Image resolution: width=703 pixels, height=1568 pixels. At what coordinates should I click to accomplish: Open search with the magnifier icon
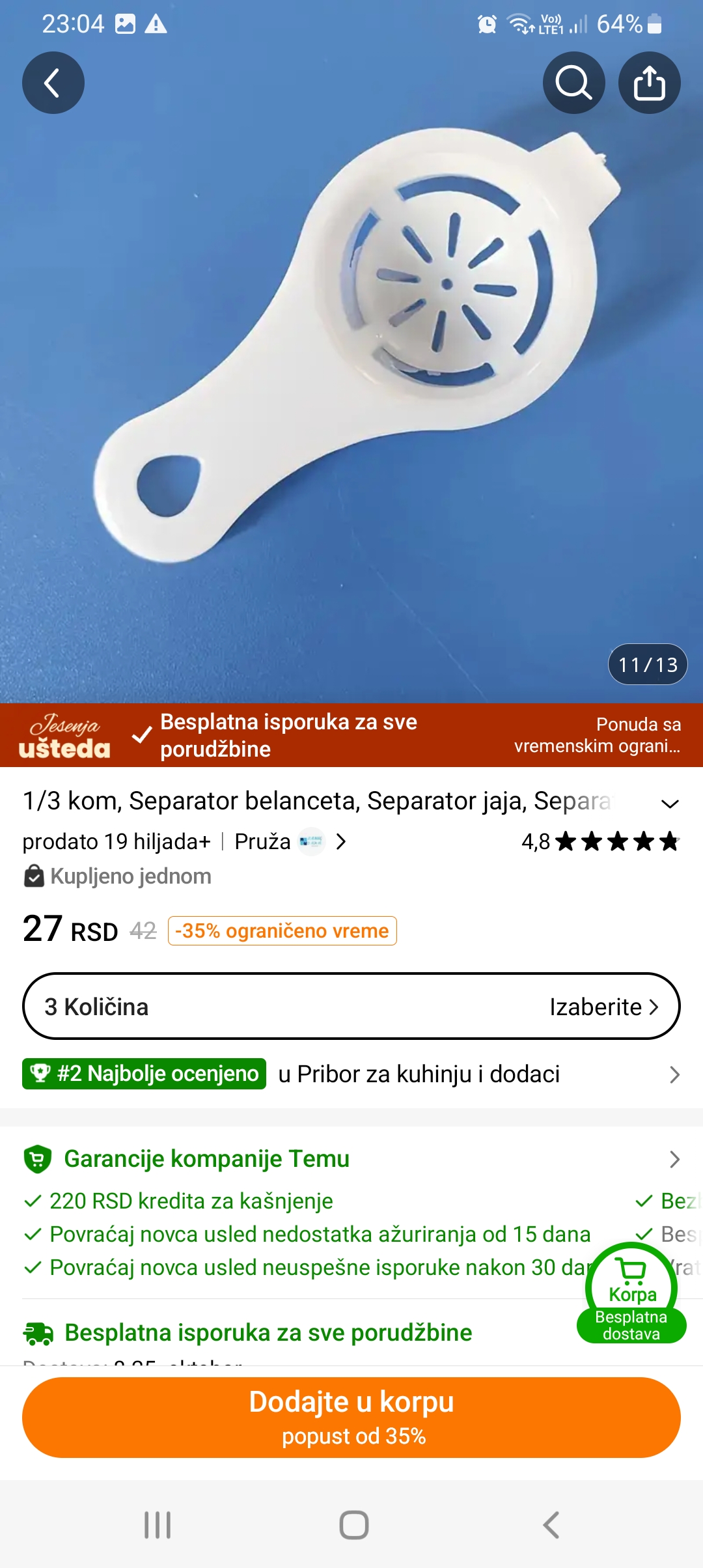(x=573, y=83)
